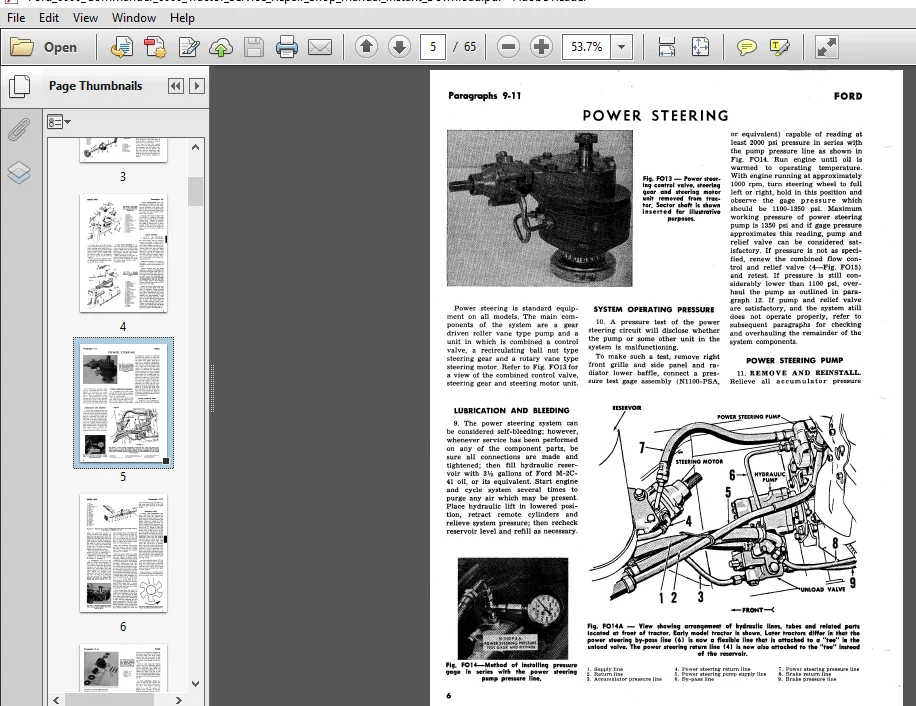
Task: Select the page 7 thumbnail
Action: pos(123,668)
